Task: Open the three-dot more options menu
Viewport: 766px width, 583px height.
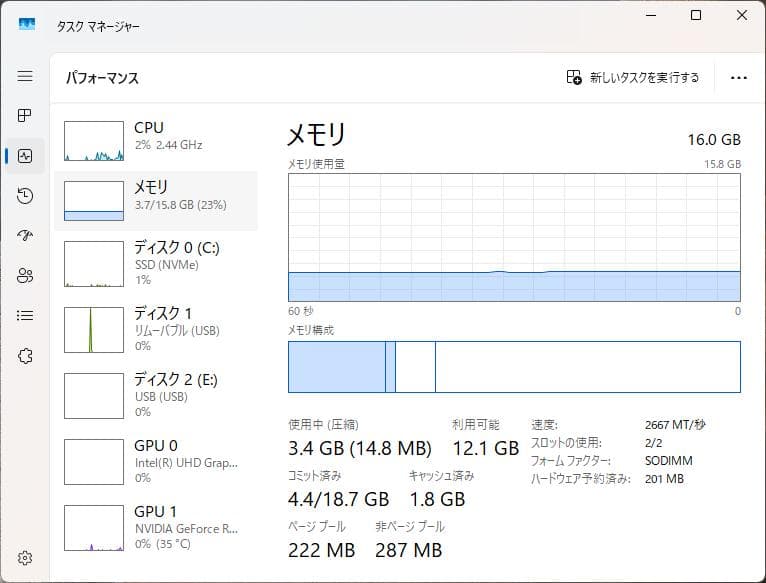Action: 739,78
